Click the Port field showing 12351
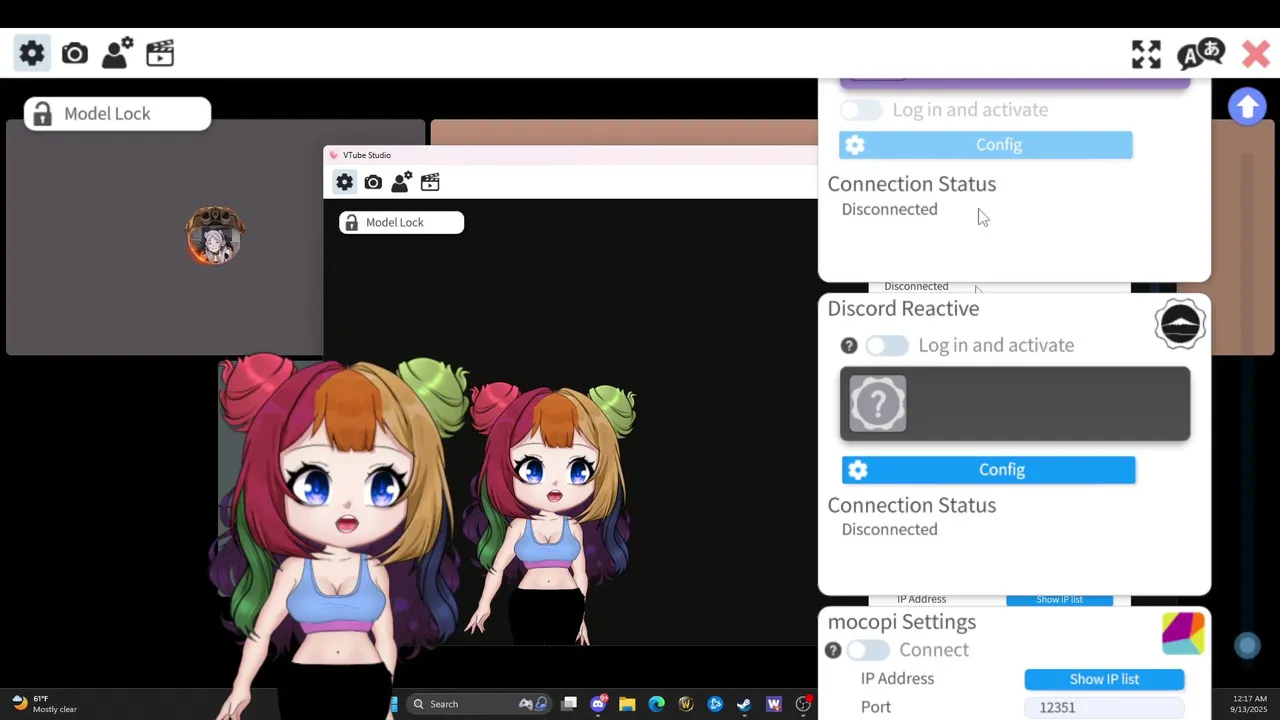This screenshot has width=1280, height=720. tap(1105, 707)
